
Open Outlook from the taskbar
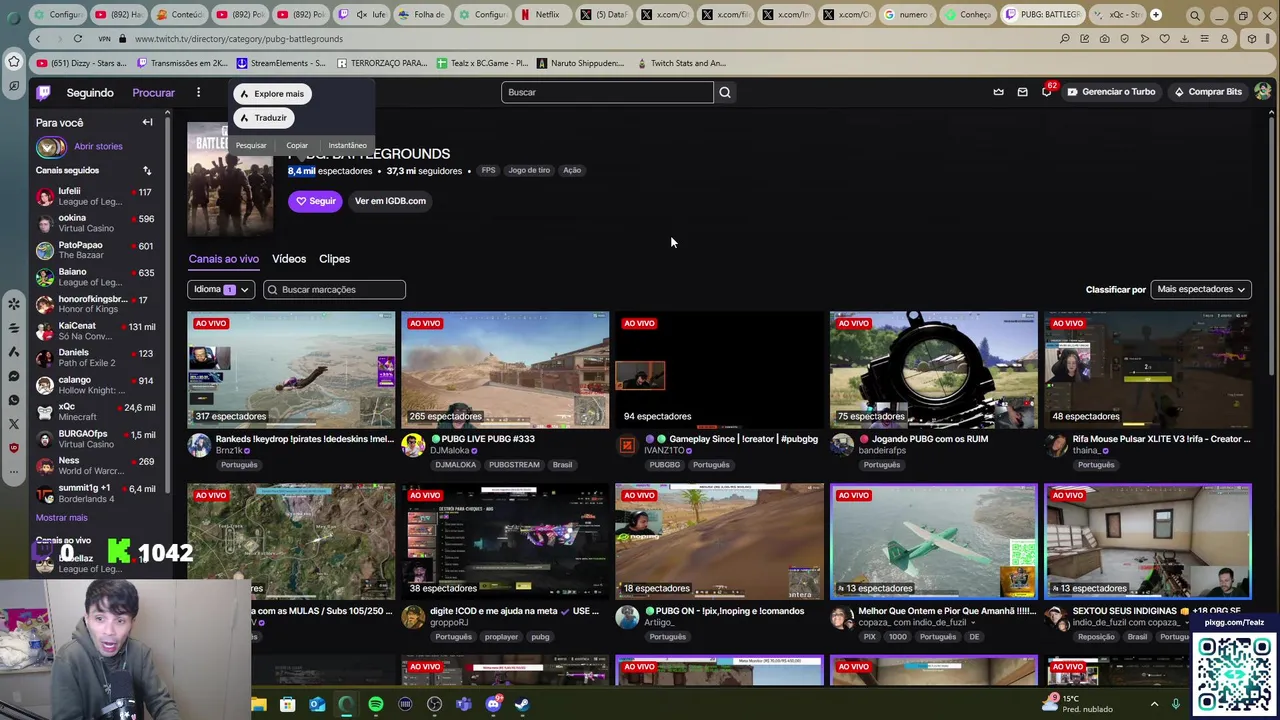click(317, 704)
